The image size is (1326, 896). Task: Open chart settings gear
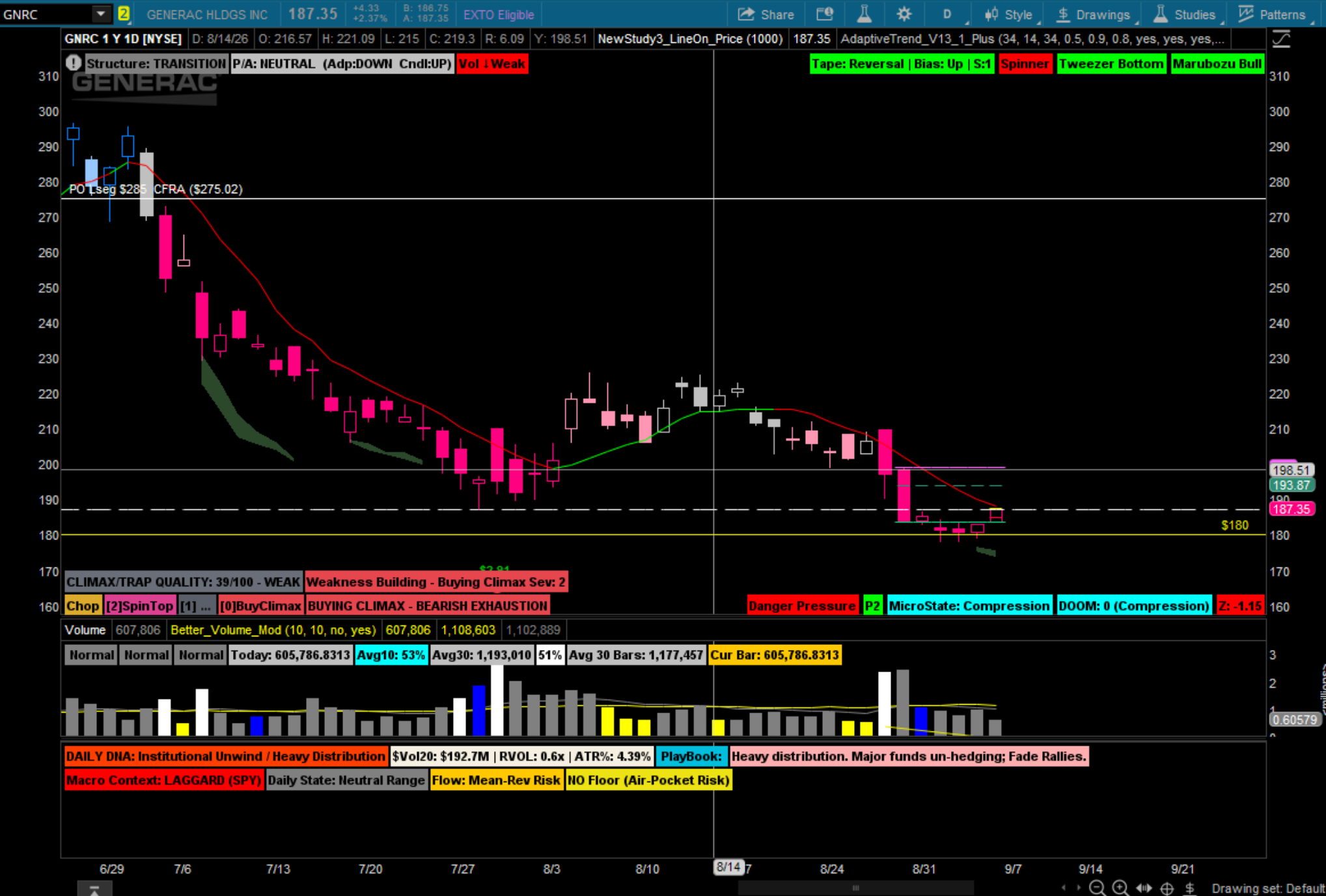[904, 14]
